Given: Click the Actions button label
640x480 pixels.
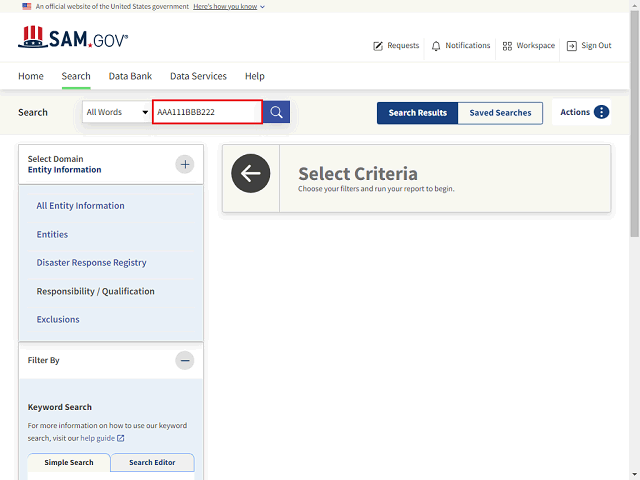Looking at the screenshot, I should click(x=575, y=112).
